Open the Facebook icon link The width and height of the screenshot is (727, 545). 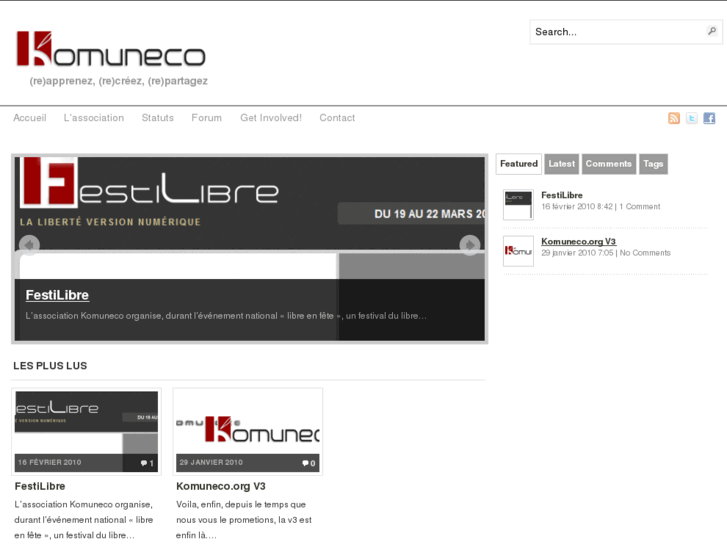(709, 118)
